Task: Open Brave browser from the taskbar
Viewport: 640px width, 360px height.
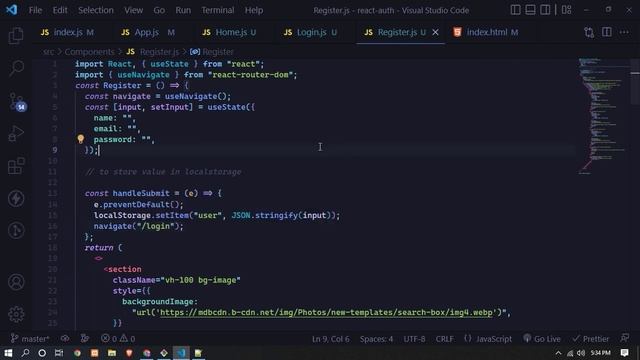Action: [x=129, y=353]
